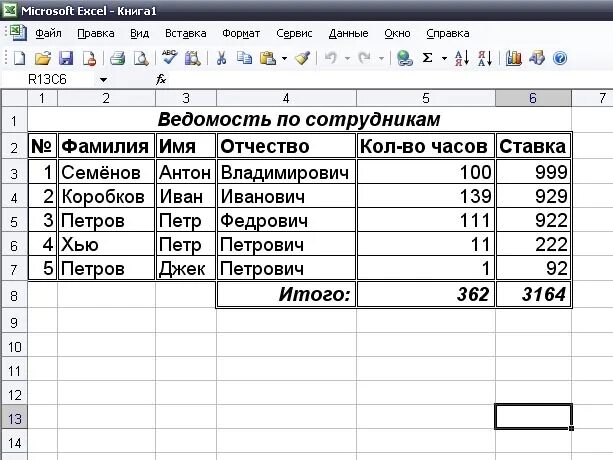Select the cell containing Хью

click(106, 244)
